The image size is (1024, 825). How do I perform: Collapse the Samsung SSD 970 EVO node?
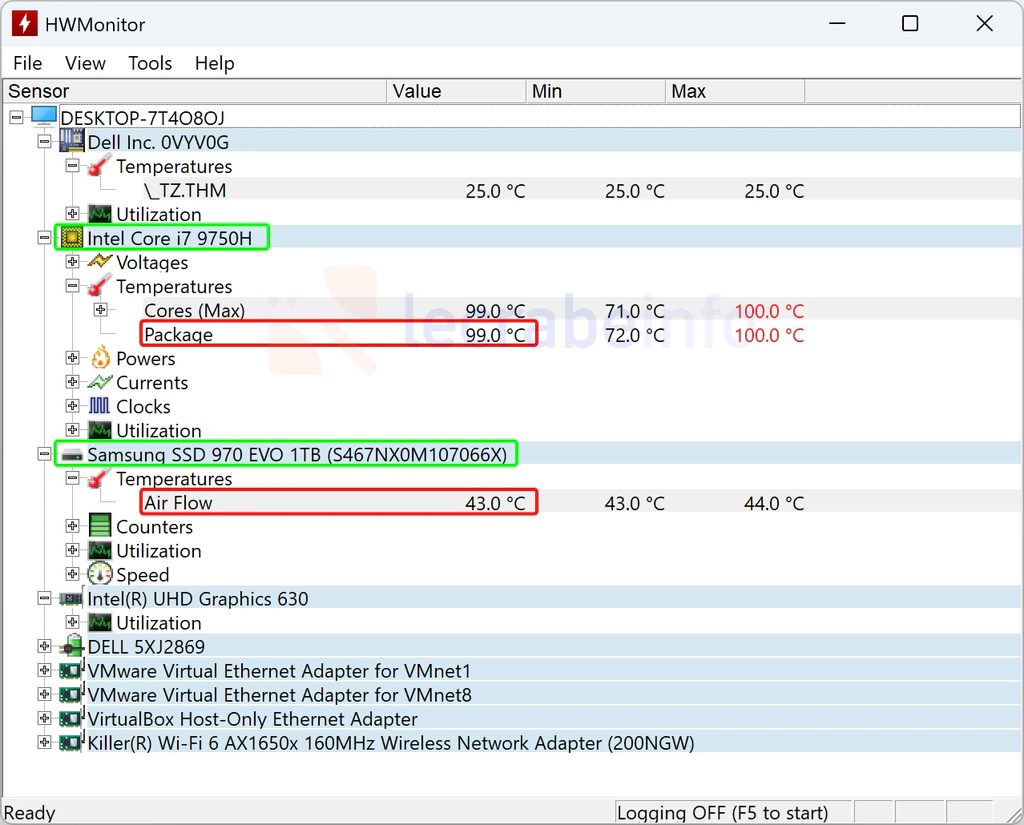(44, 454)
